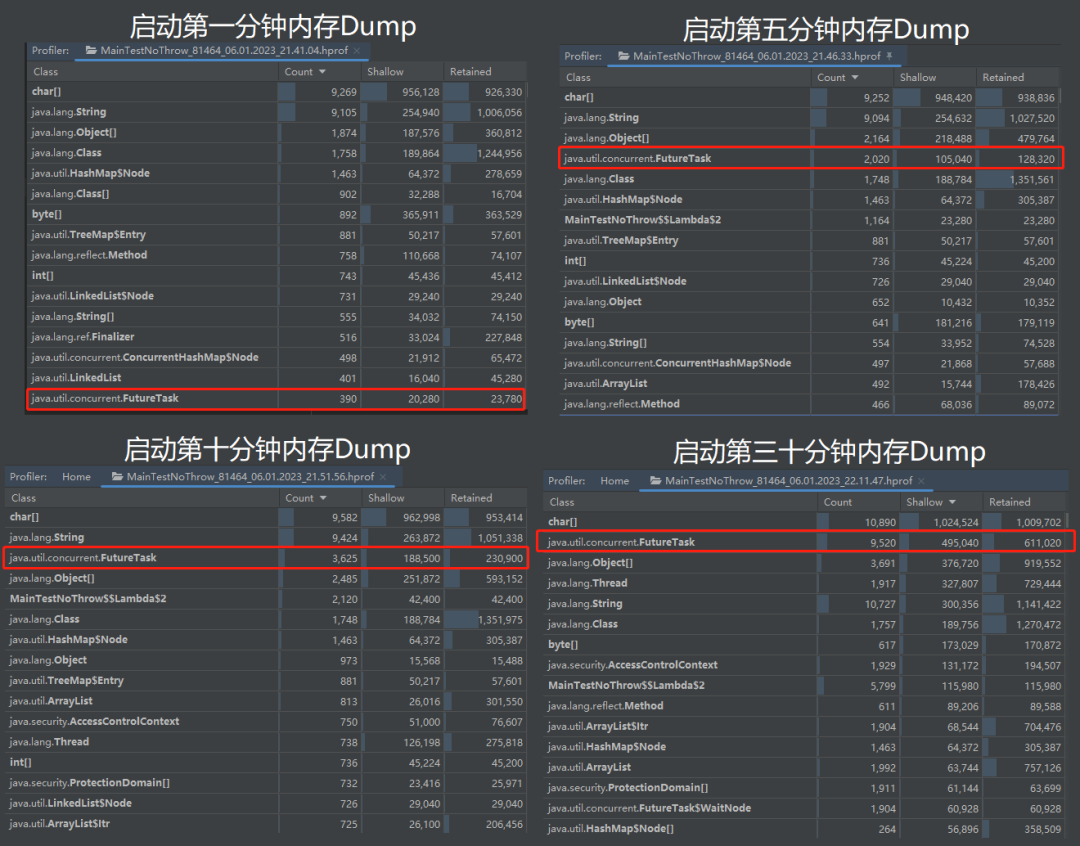Select java.security.ProtectionDomain[] row with count 732
This screenshot has width=1080, height=846.
[x=266, y=783]
